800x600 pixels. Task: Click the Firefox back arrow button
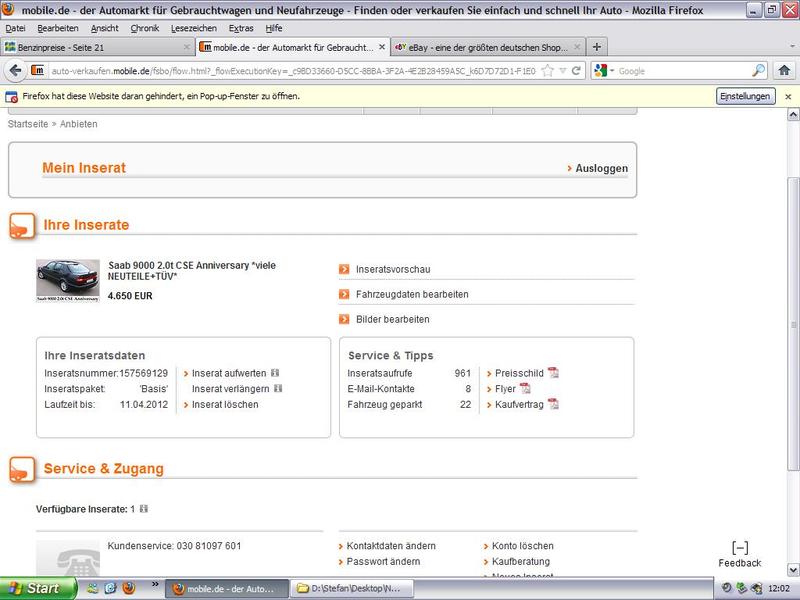tap(15, 70)
